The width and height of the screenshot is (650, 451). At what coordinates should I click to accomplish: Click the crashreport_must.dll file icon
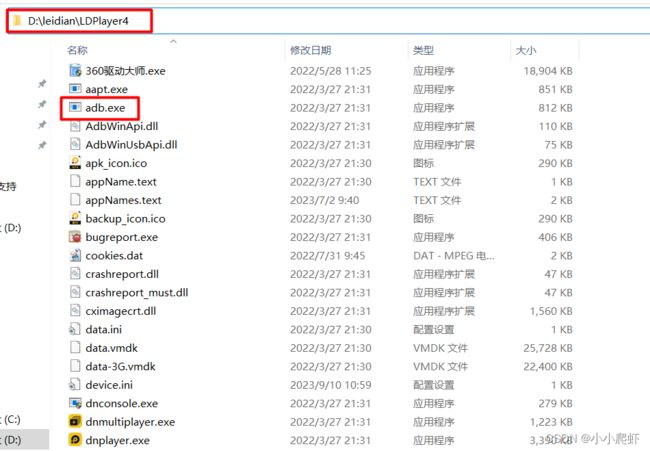tap(75, 292)
